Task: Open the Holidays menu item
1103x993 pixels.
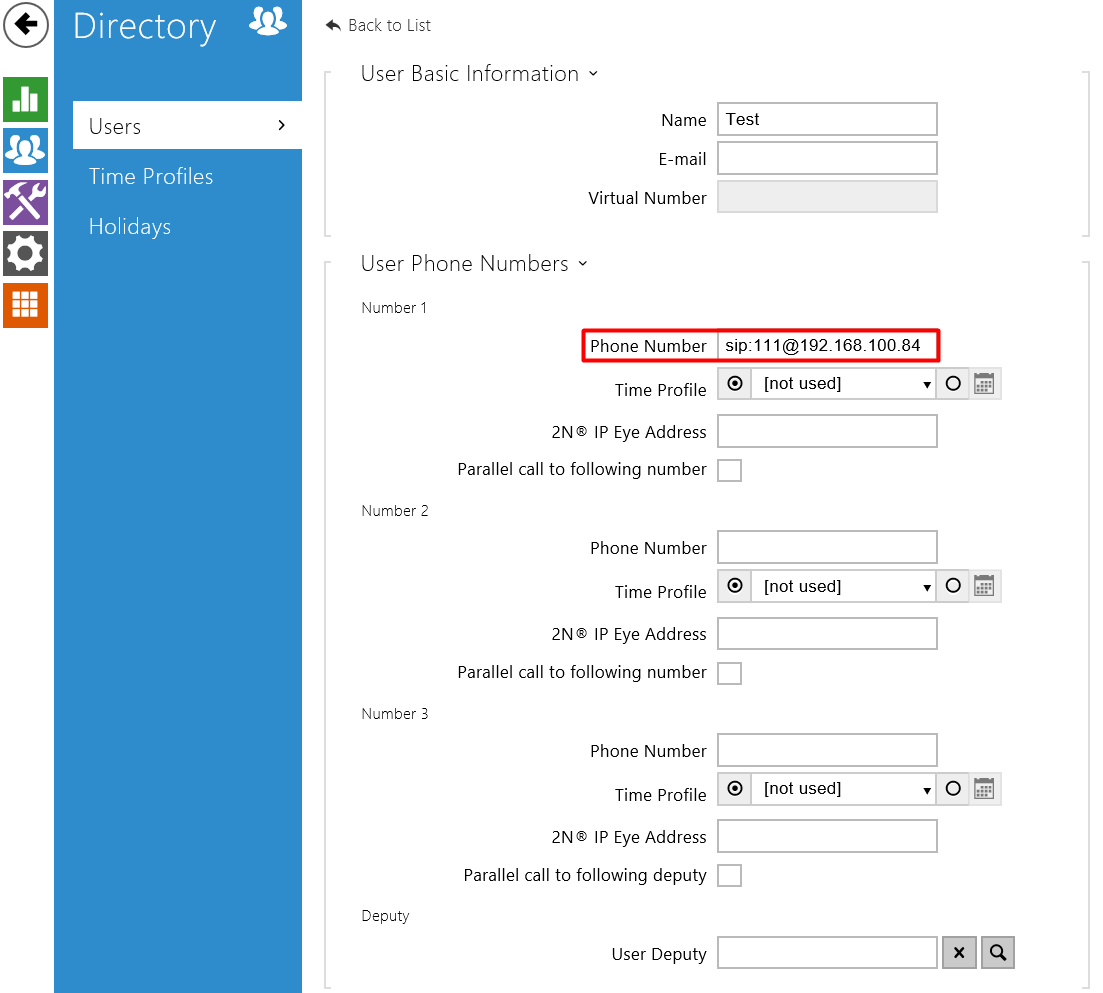Action: tap(130, 227)
